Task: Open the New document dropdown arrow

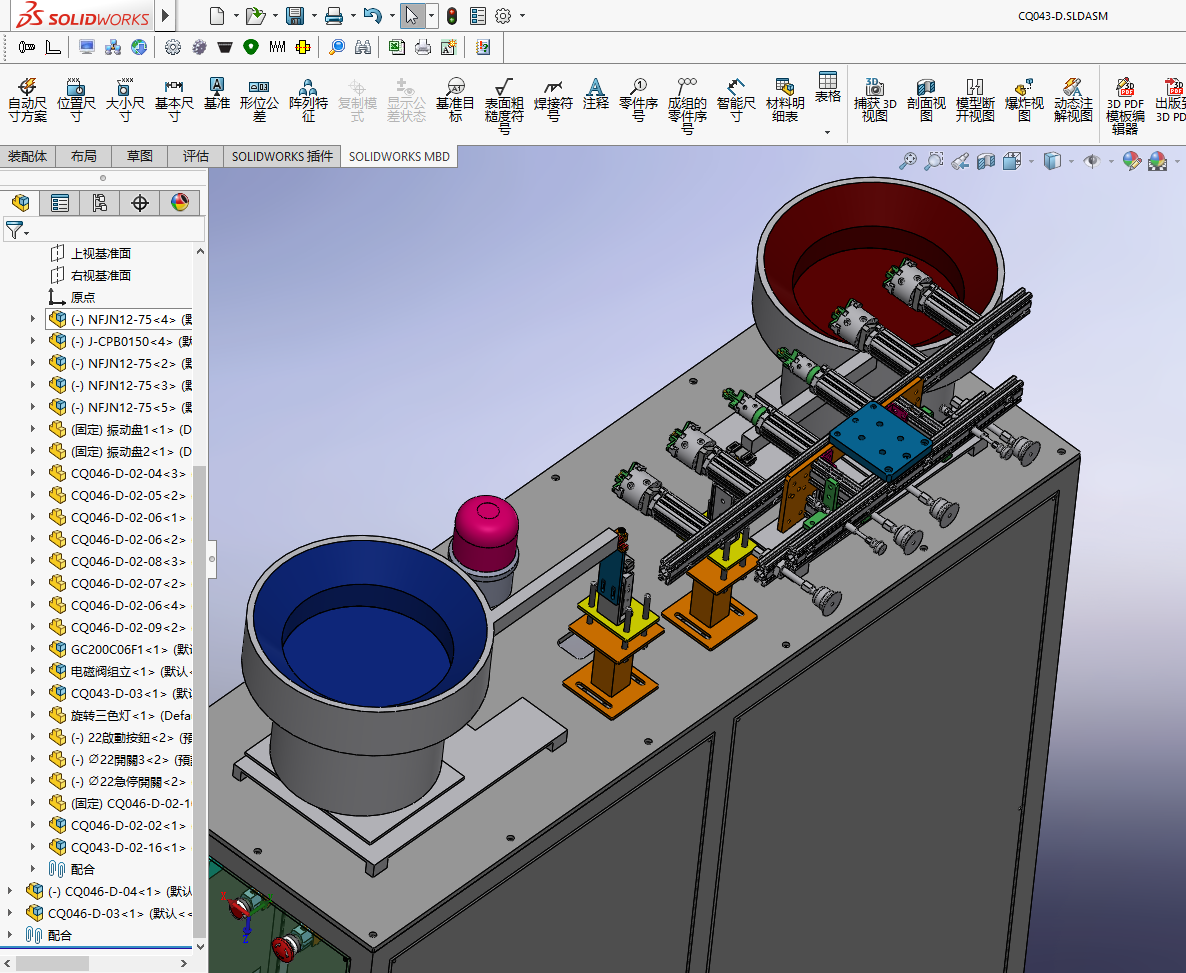Action: [236, 16]
